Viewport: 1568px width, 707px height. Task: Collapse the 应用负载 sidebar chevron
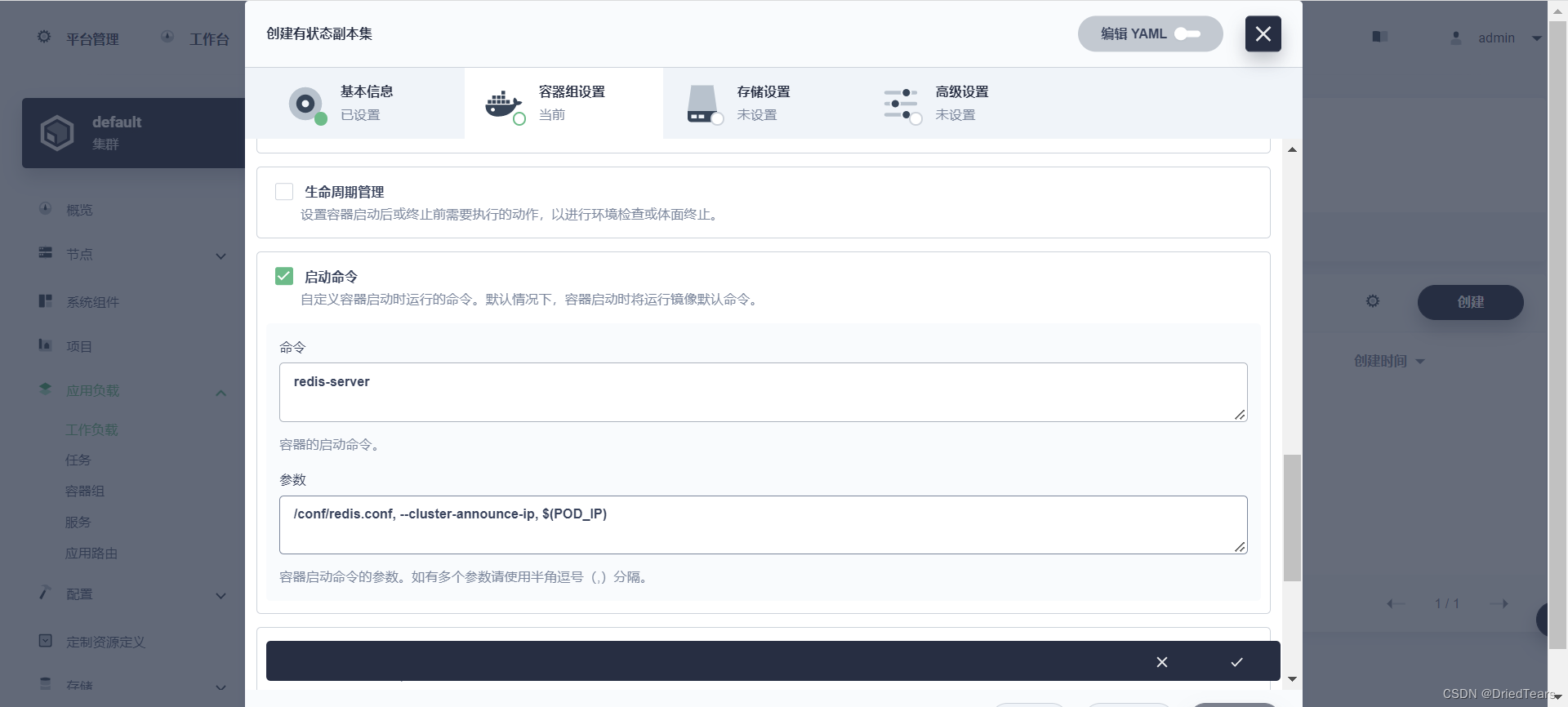[x=220, y=393]
